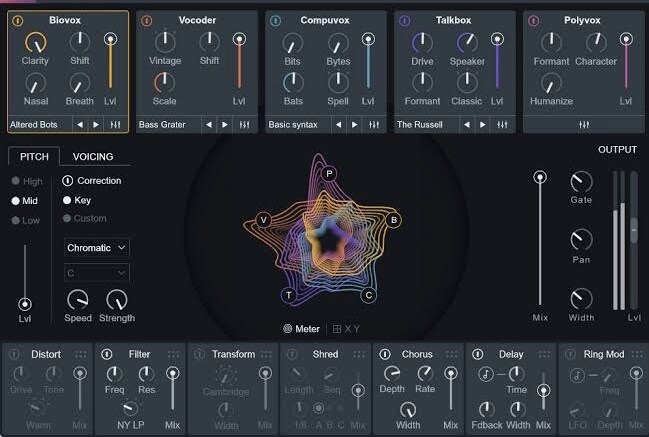Select previous Compuvox preset arrow
Viewport: 649px width, 437px height.
tap(339, 125)
